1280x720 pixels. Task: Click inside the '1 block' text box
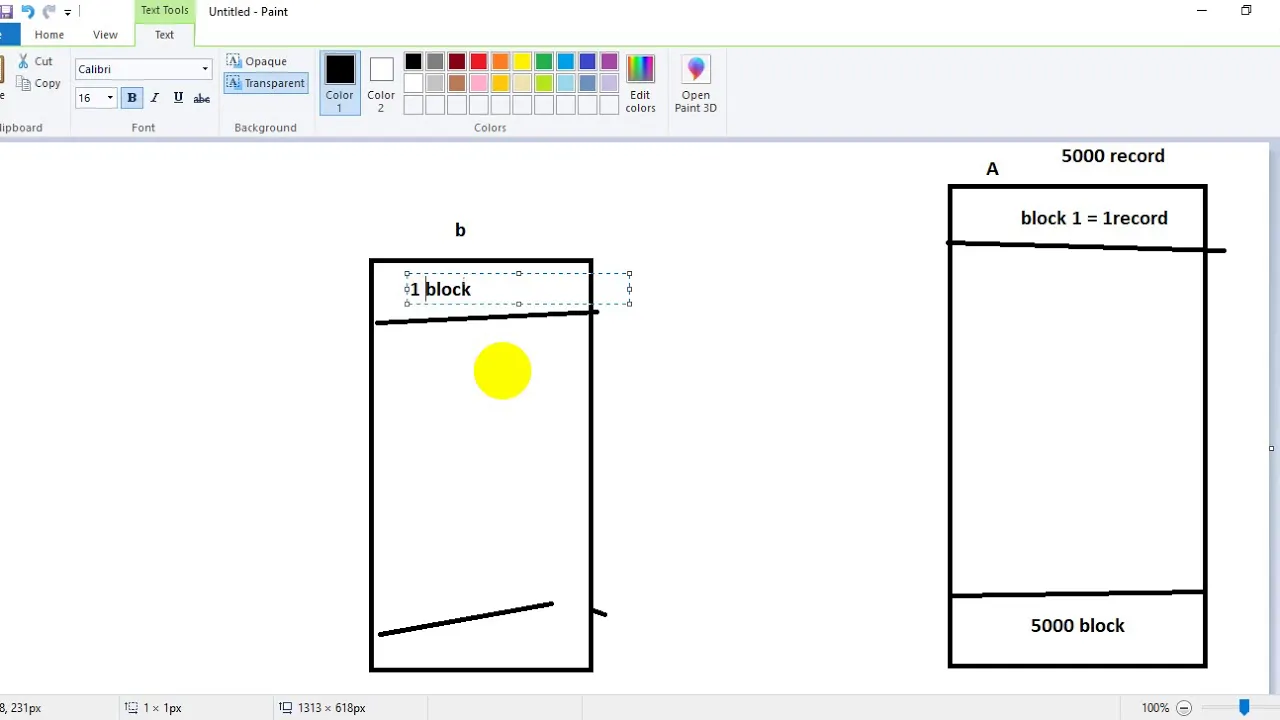coord(518,289)
